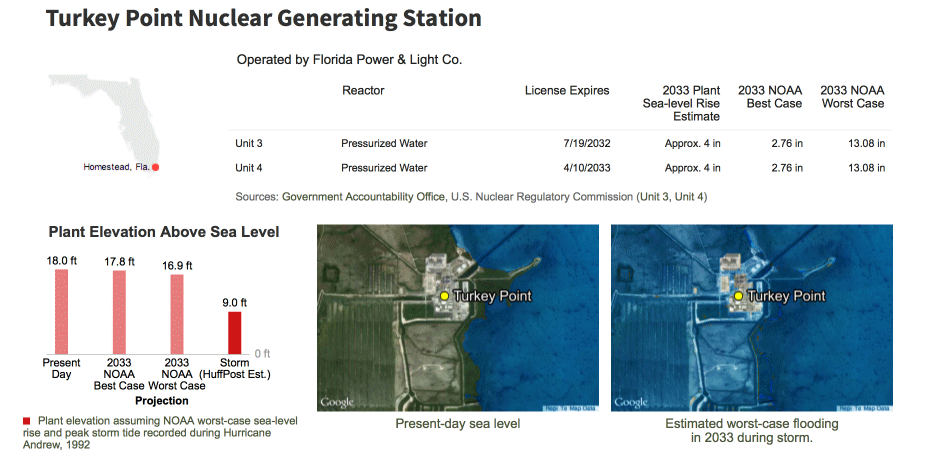
Task: Click the 'Present-day sea level' map caption
Action: 458,424
